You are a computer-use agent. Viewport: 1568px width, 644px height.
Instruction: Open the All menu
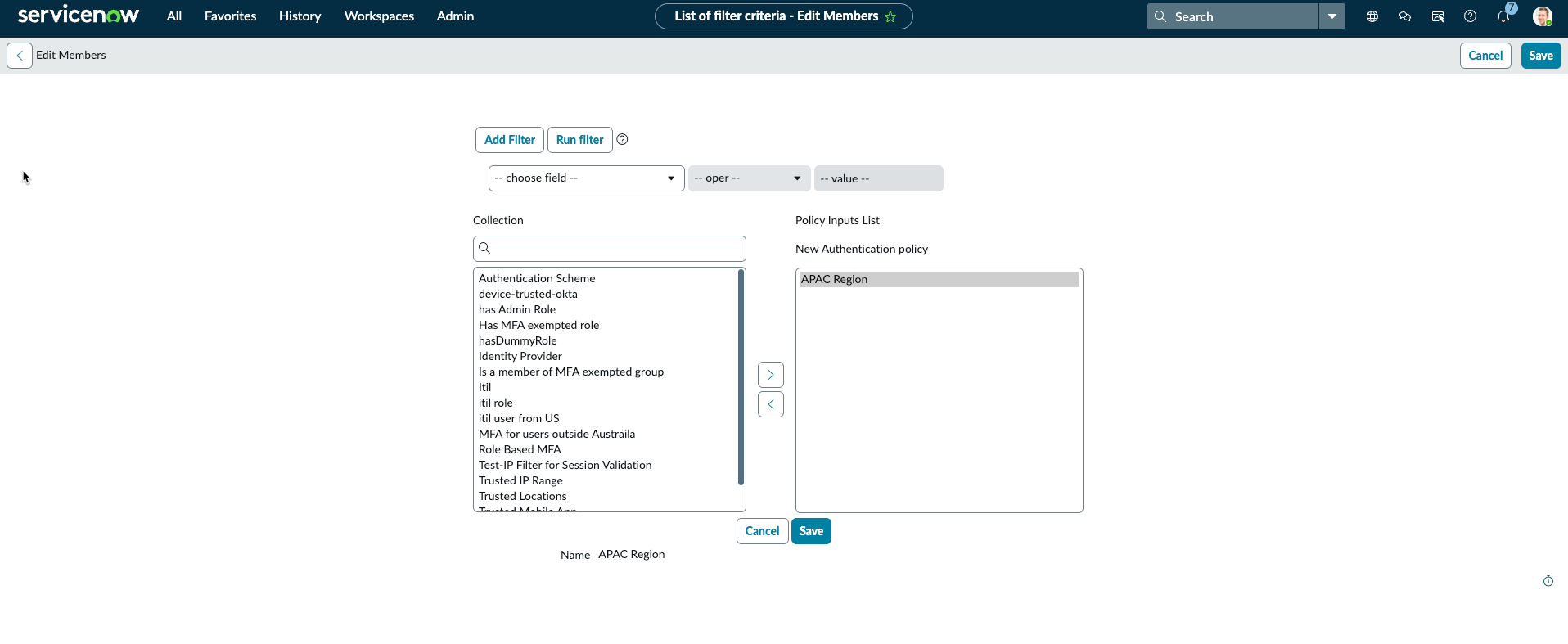[x=174, y=16]
